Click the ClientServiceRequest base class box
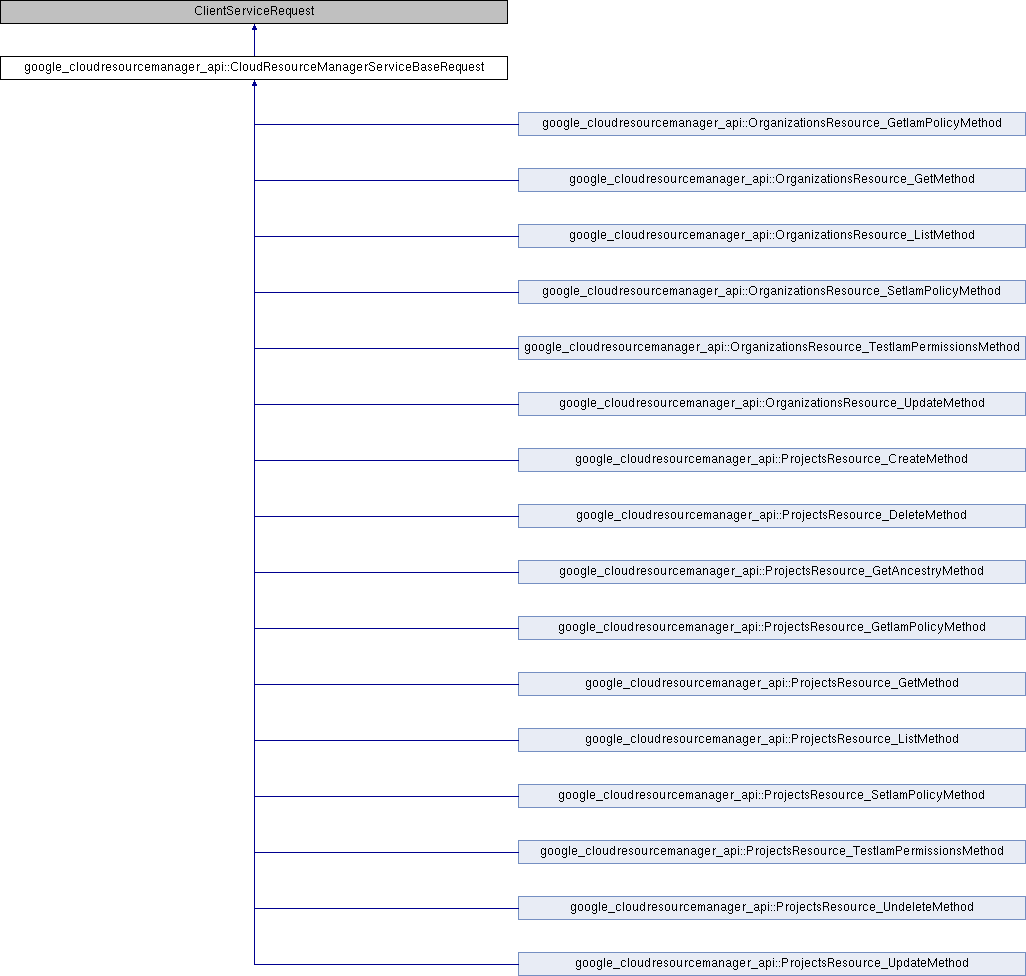The image size is (1026, 976). [x=254, y=12]
